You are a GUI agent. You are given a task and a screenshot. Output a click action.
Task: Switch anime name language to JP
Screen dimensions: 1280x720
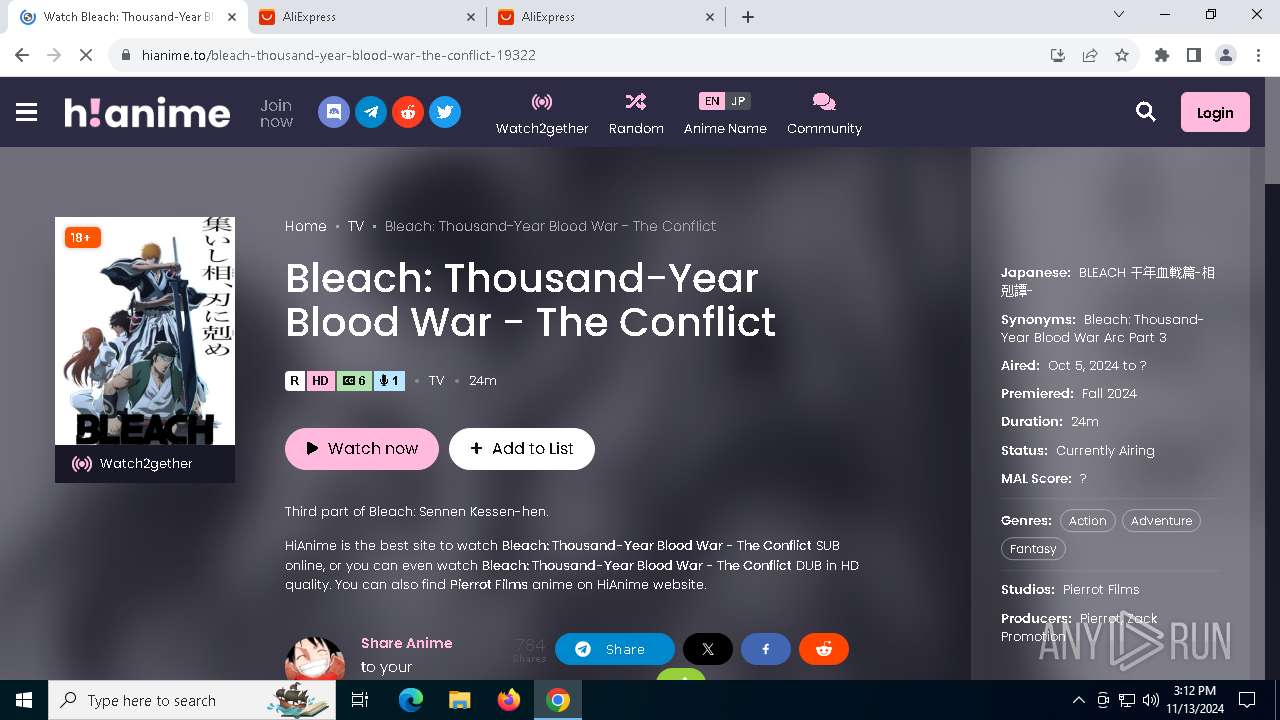click(738, 101)
